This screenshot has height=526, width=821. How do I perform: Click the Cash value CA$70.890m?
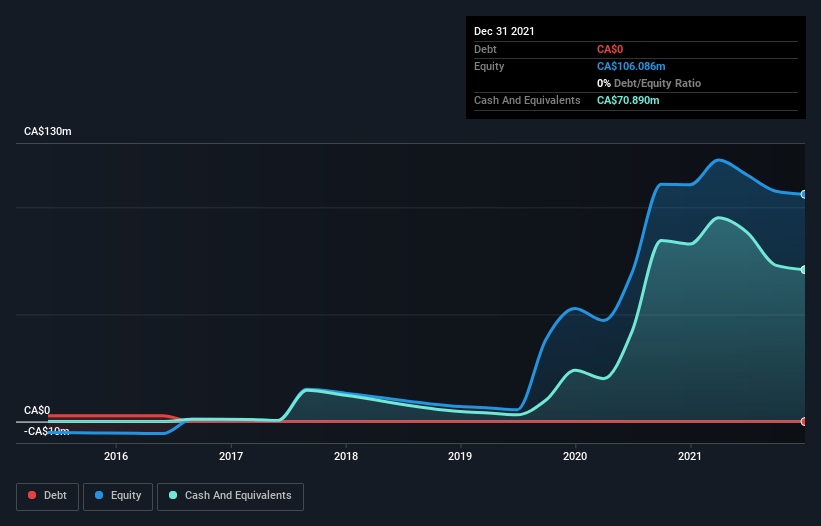[x=628, y=100]
